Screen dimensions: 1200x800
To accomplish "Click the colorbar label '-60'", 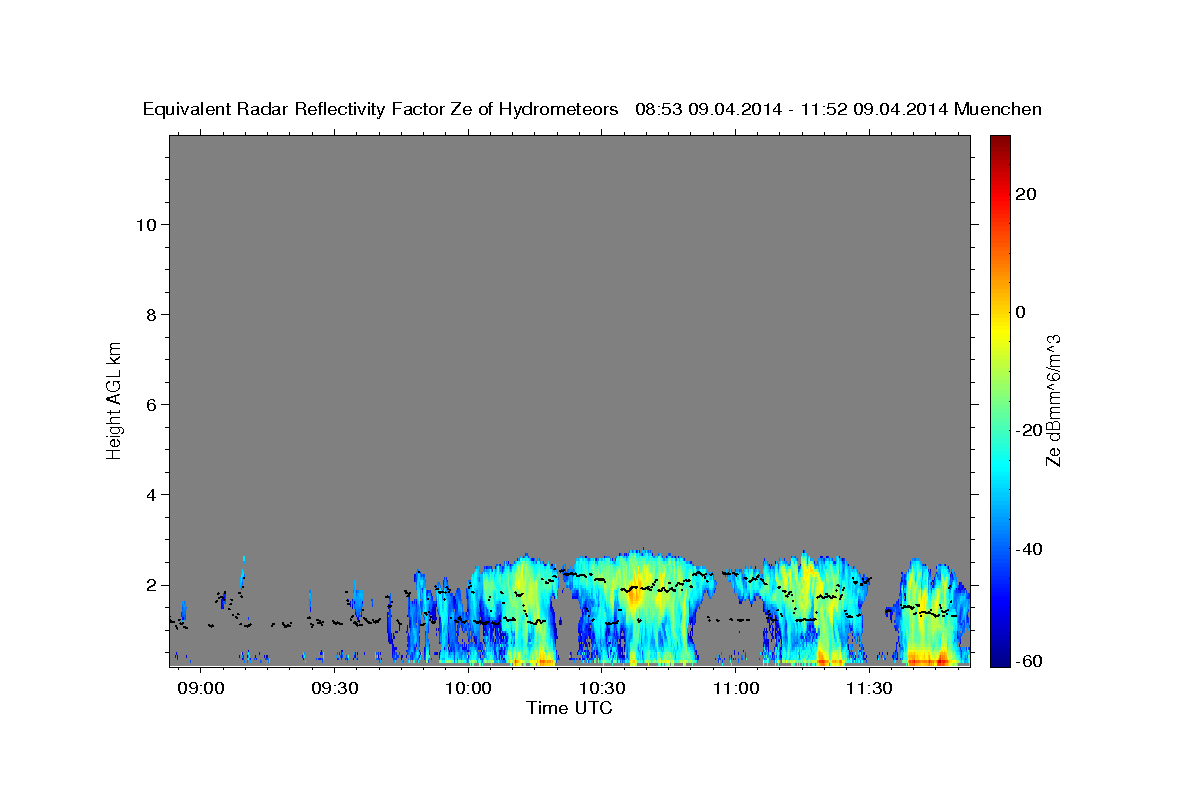I will [1028, 661].
